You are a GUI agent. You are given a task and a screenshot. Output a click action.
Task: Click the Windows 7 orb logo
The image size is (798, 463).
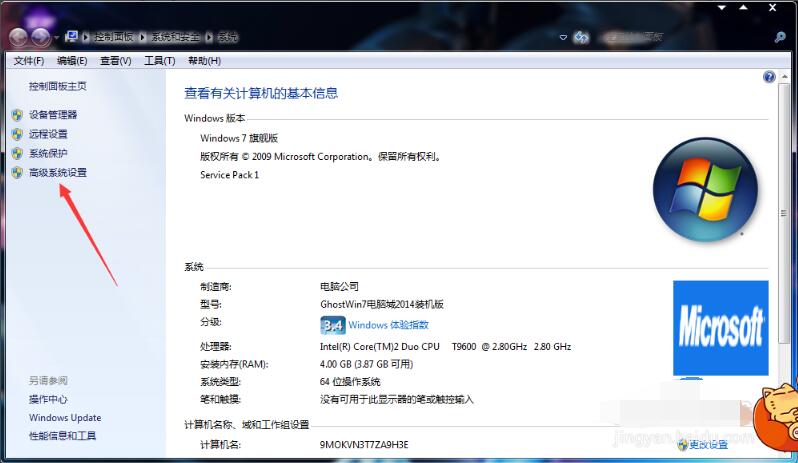click(x=705, y=189)
